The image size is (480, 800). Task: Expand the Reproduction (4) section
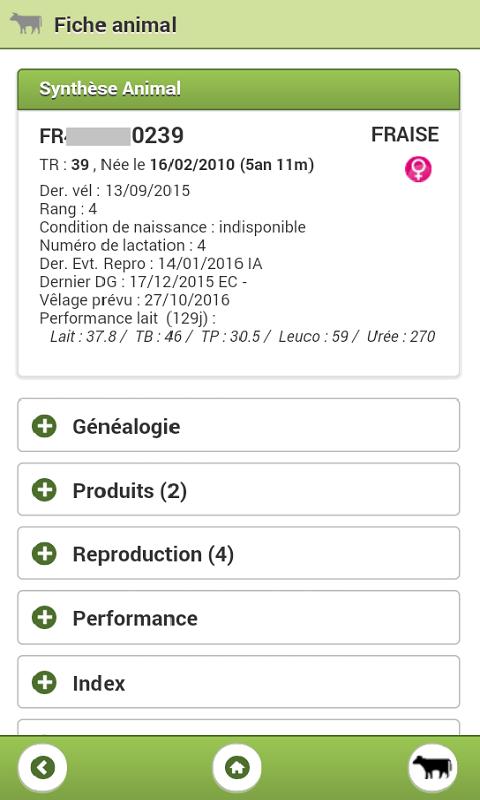(239, 553)
